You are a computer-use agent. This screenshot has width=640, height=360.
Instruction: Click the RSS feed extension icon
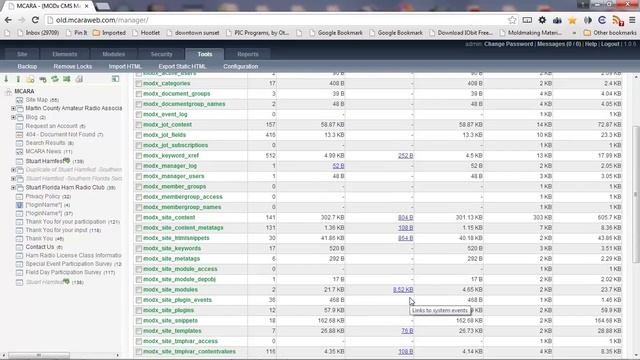tap(618, 20)
